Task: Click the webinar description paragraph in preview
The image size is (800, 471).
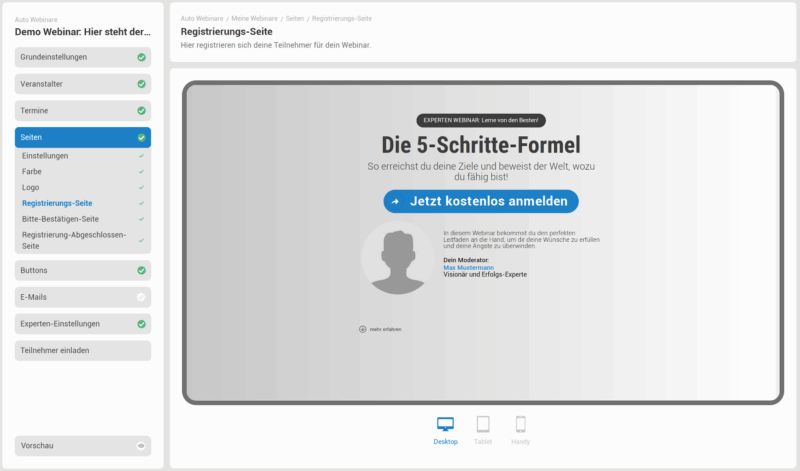Action: (x=521, y=239)
